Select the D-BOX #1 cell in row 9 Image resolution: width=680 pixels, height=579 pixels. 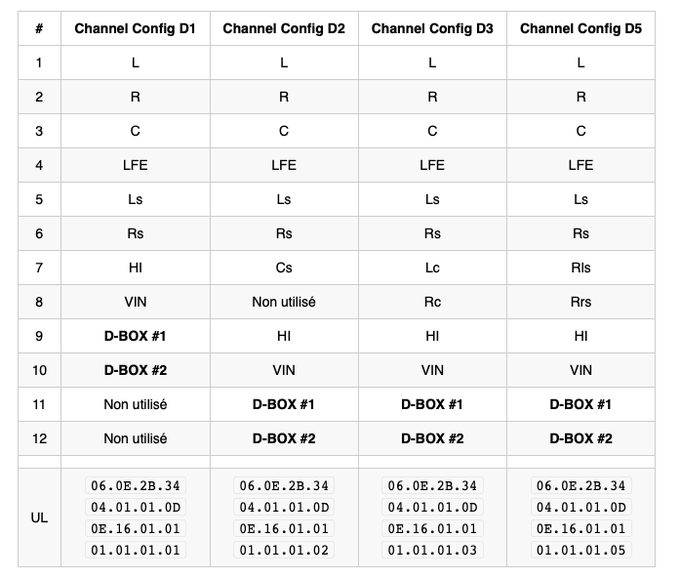coord(135,336)
